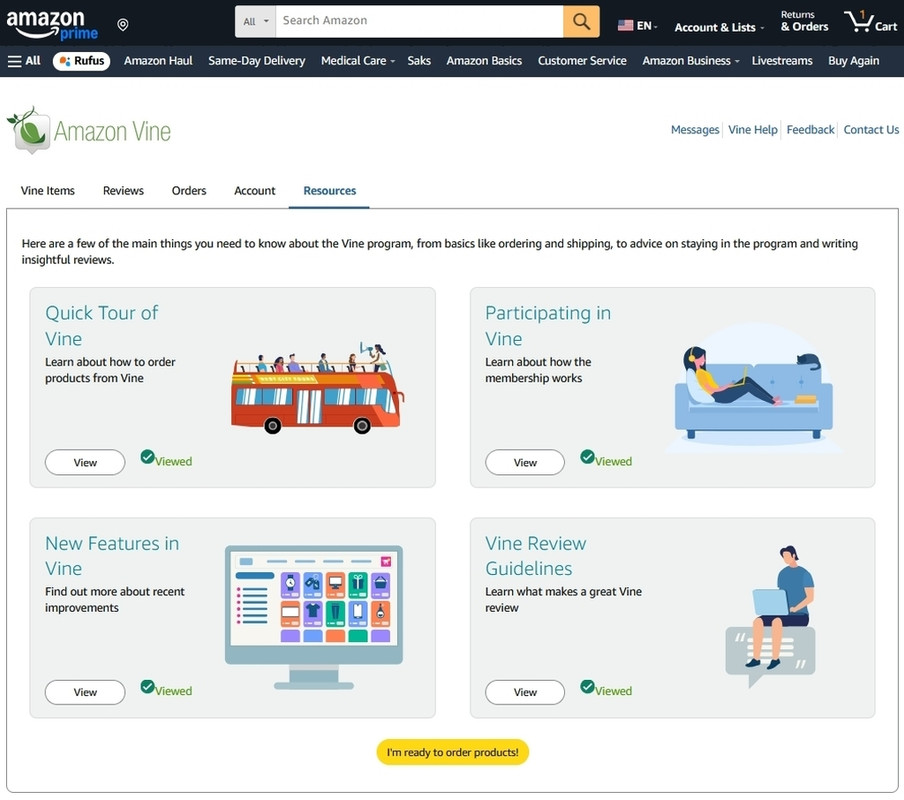Screen dimensions: 904x800
Task: Click I'm ready to order products button
Action: (x=453, y=752)
